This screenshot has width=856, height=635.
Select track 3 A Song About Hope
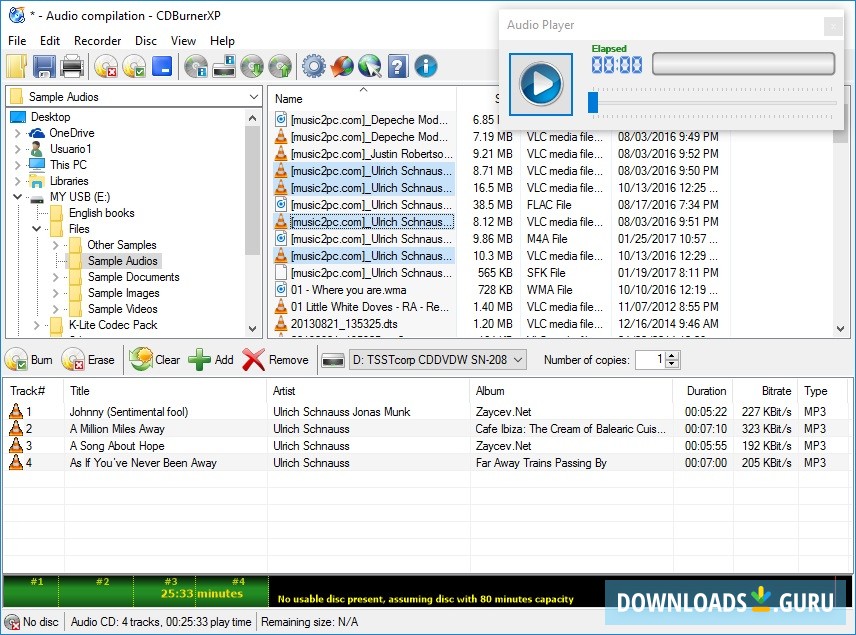point(426,446)
